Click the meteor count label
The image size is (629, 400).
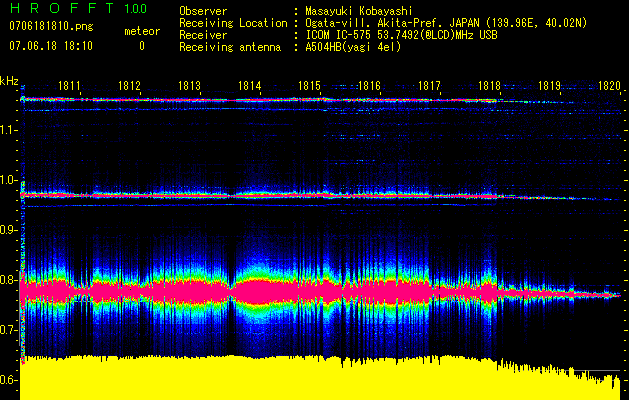coord(141,32)
